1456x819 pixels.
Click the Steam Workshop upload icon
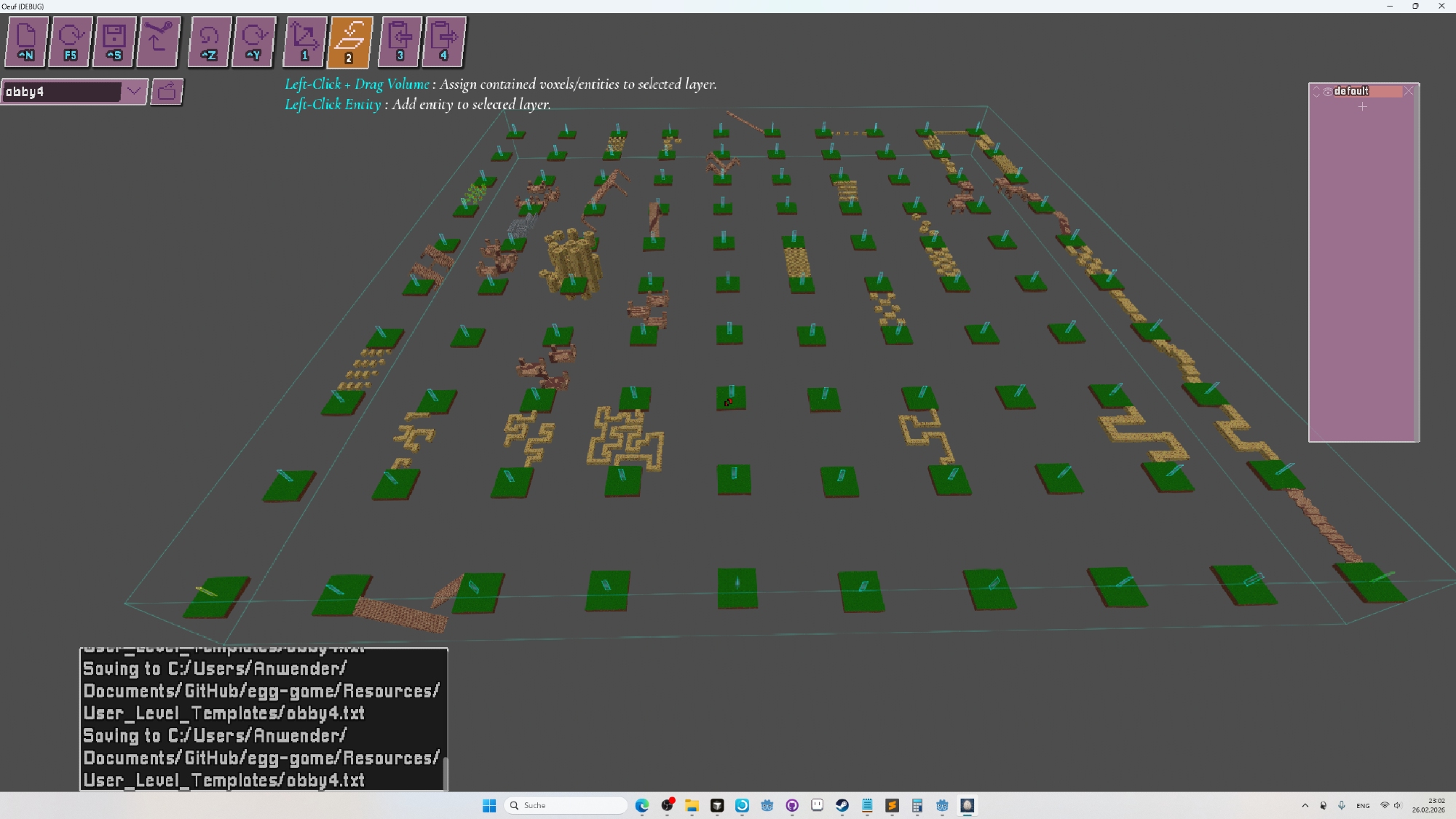158,41
